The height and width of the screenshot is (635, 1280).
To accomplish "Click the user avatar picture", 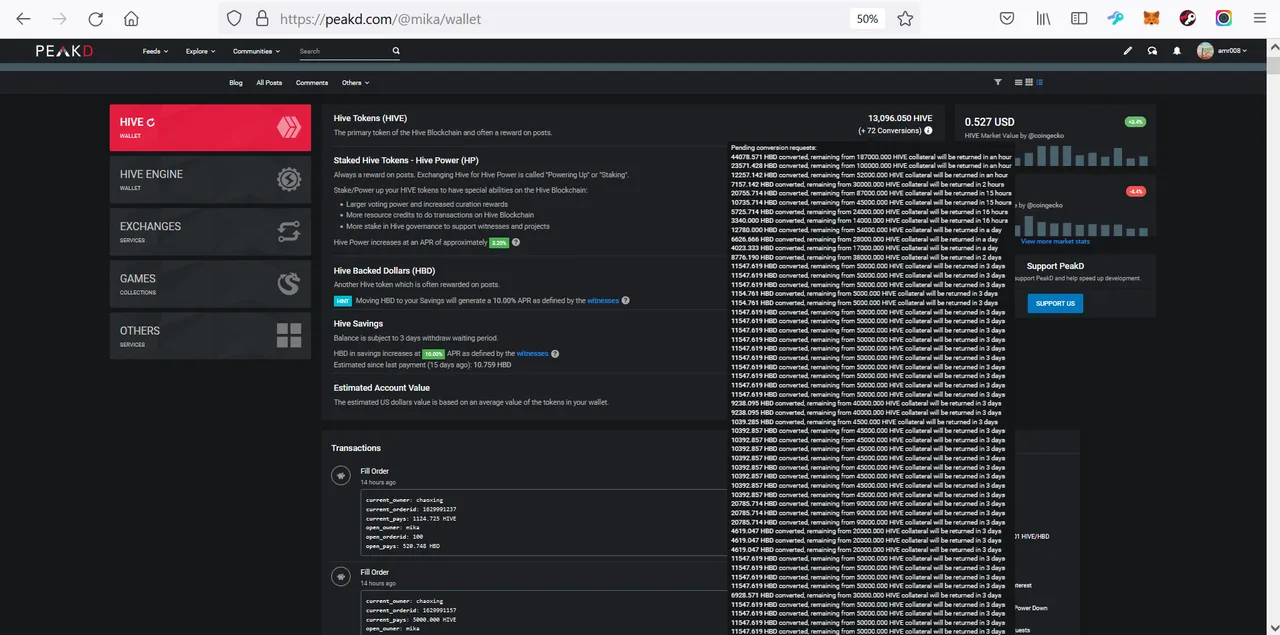I will click(1205, 51).
